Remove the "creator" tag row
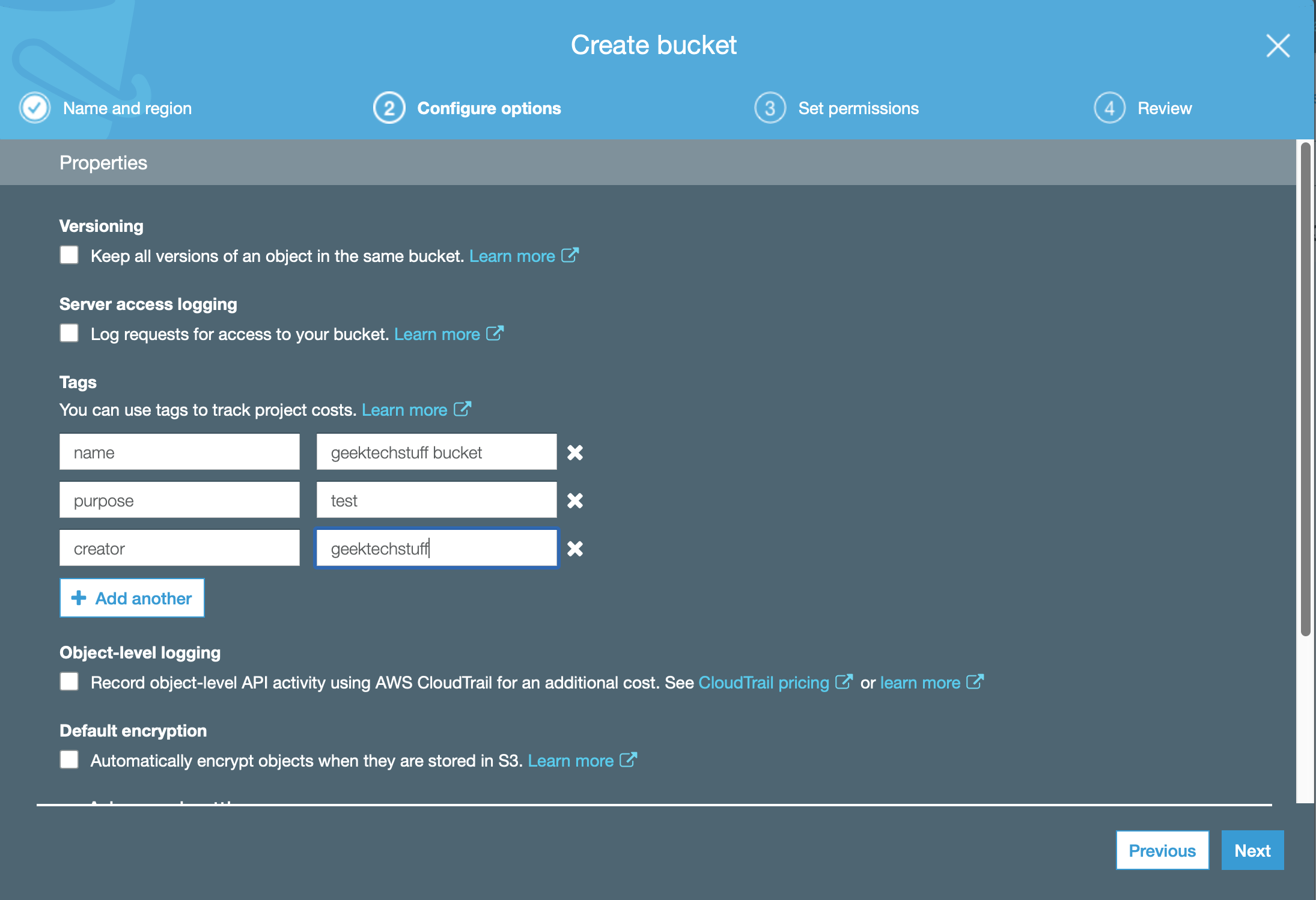 coord(574,548)
